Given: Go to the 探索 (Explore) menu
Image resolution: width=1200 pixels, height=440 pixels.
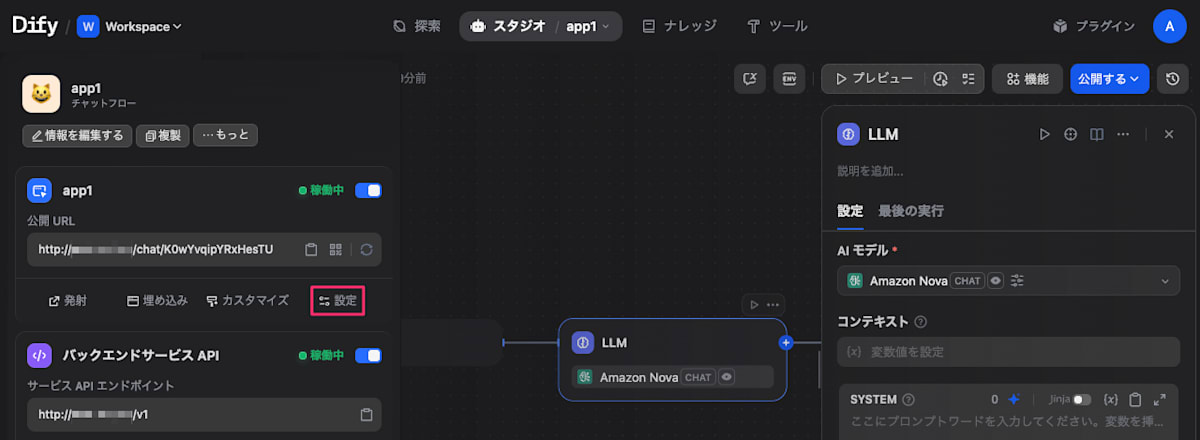Looking at the screenshot, I should (416, 26).
